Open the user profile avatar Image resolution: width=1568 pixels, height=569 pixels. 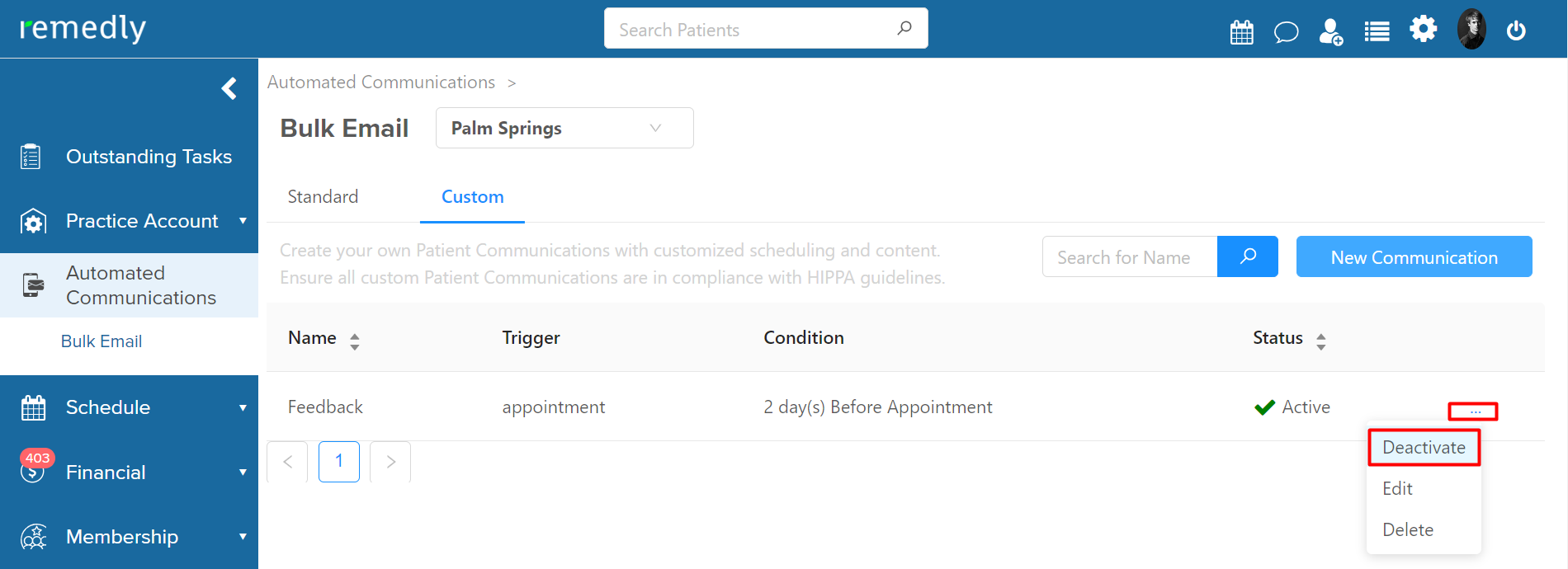pos(1471,30)
